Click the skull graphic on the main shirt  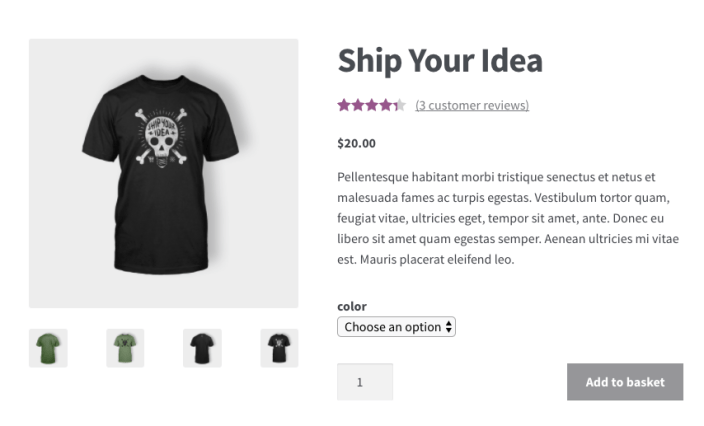point(162,138)
